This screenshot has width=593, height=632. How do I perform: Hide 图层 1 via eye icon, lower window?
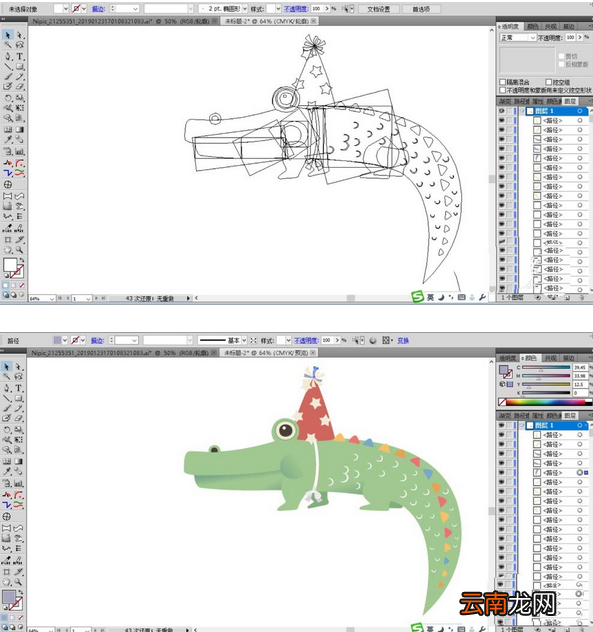click(501, 425)
